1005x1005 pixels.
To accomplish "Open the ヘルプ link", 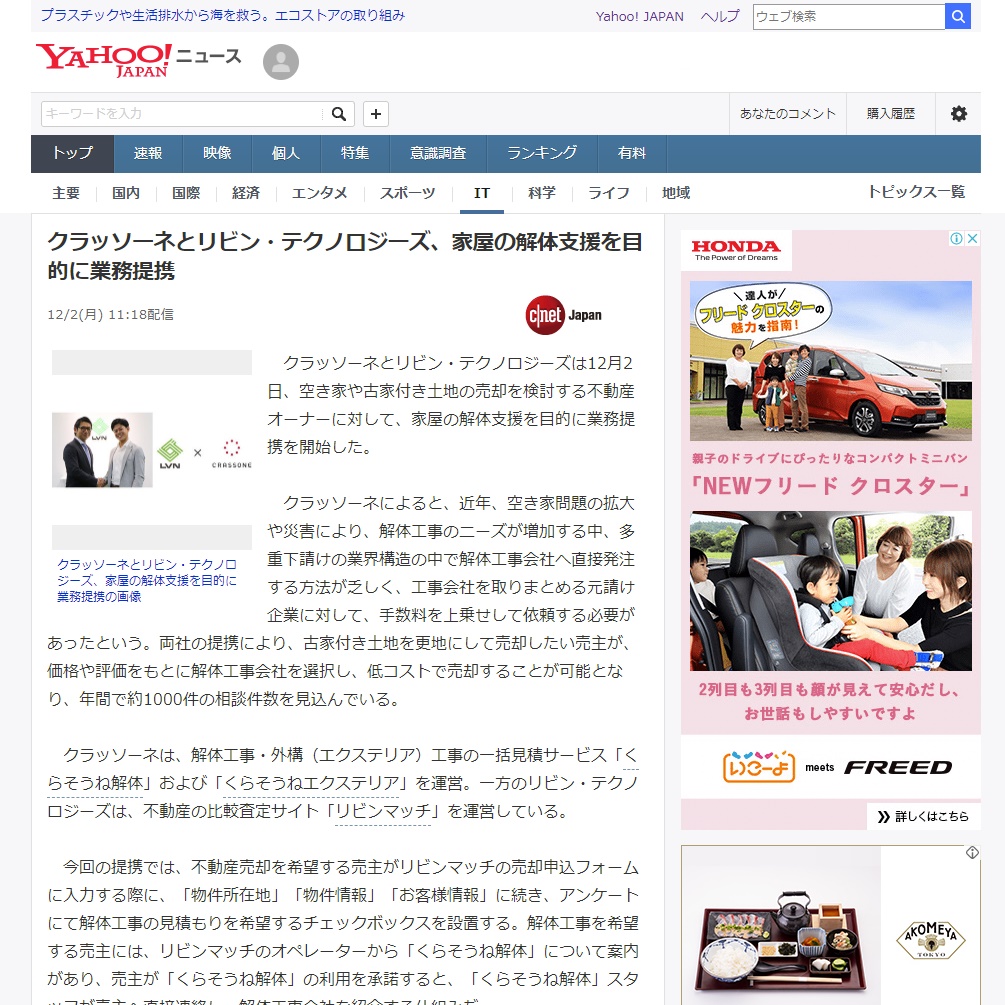I will (720, 17).
